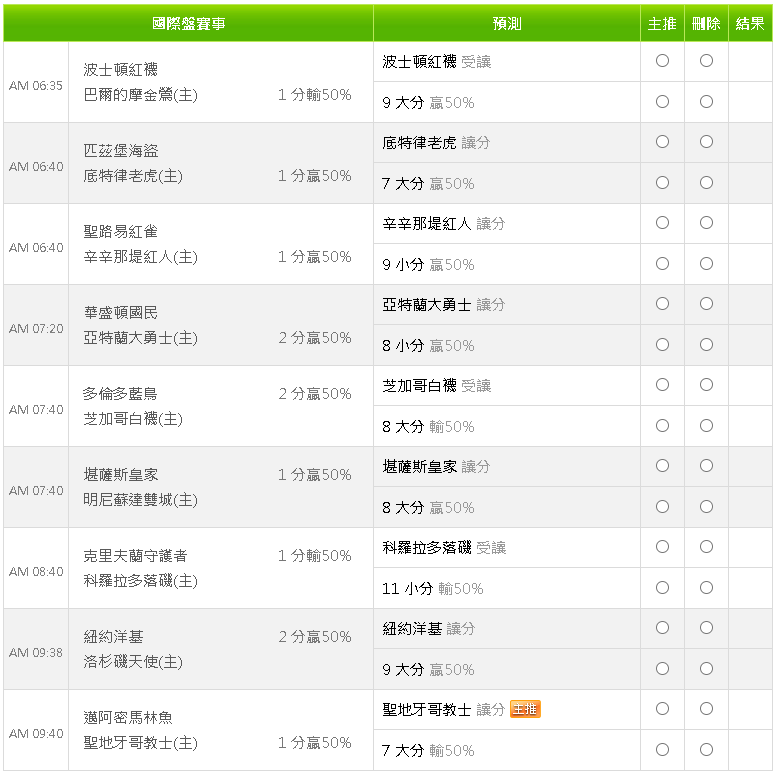Screen dimensions: 779x777
Task: Select 刪除 radio for 9 大分 贏50% at AM 09:38
Action: (706, 668)
